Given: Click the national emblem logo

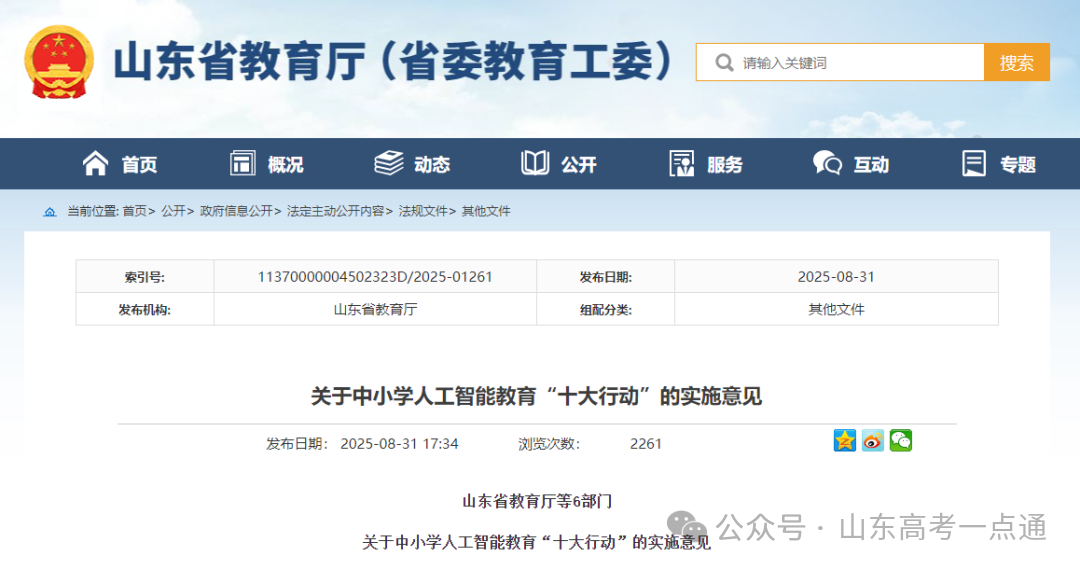Looking at the screenshot, I should click(58, 62).
